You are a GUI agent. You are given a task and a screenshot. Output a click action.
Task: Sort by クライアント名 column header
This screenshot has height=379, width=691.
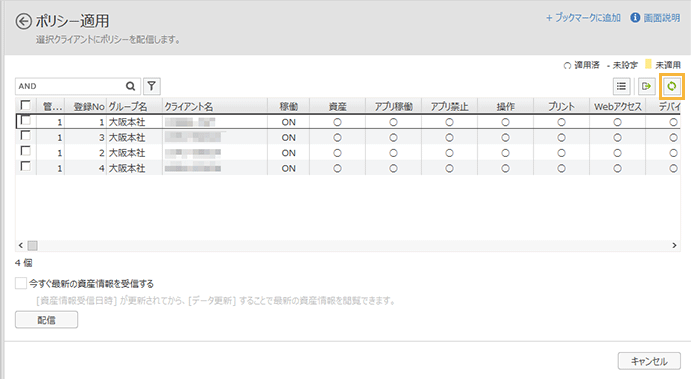215,106
